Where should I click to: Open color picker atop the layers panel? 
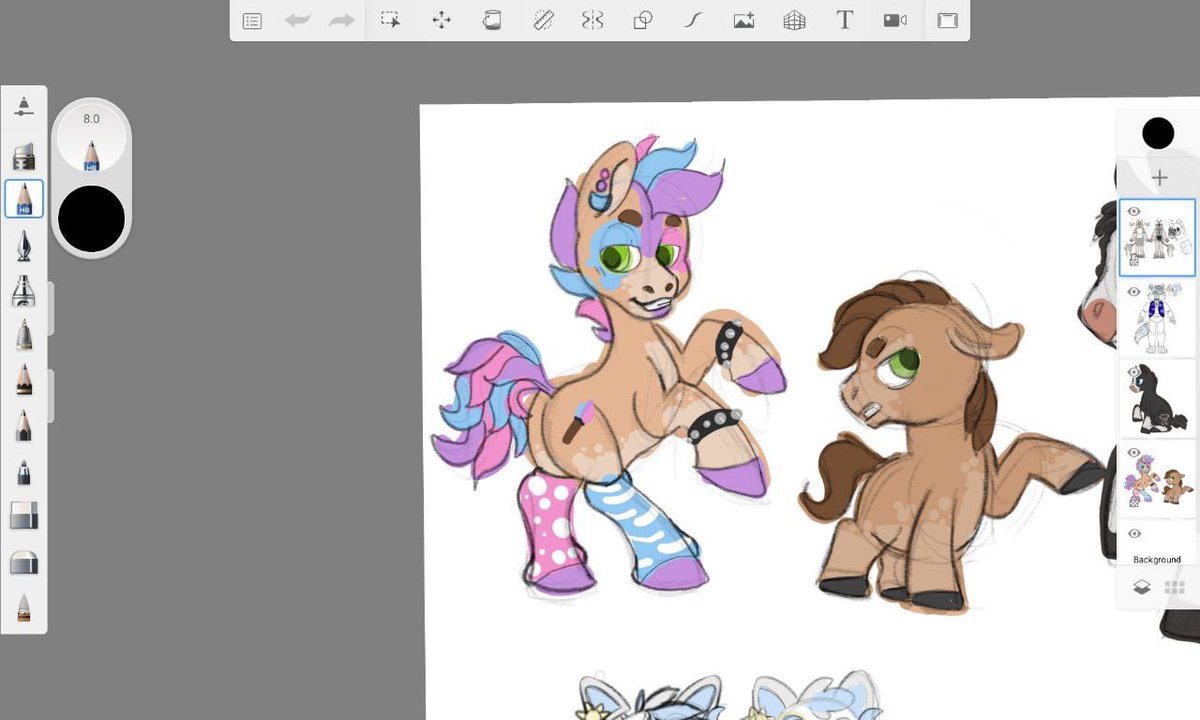coord(1158,133)
